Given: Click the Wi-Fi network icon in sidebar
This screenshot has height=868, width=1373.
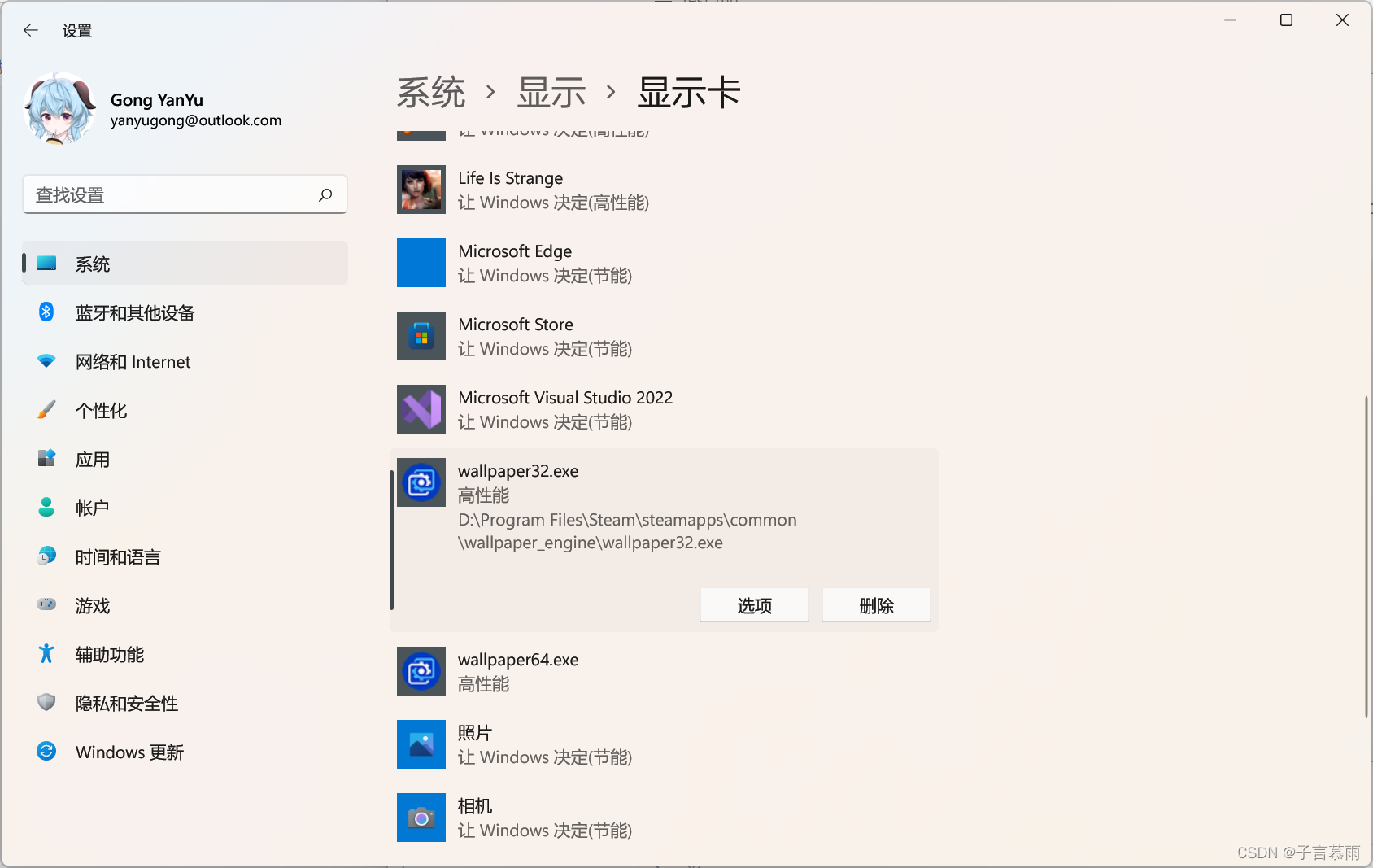Looking at the screenshot, I should coord(46,361).
